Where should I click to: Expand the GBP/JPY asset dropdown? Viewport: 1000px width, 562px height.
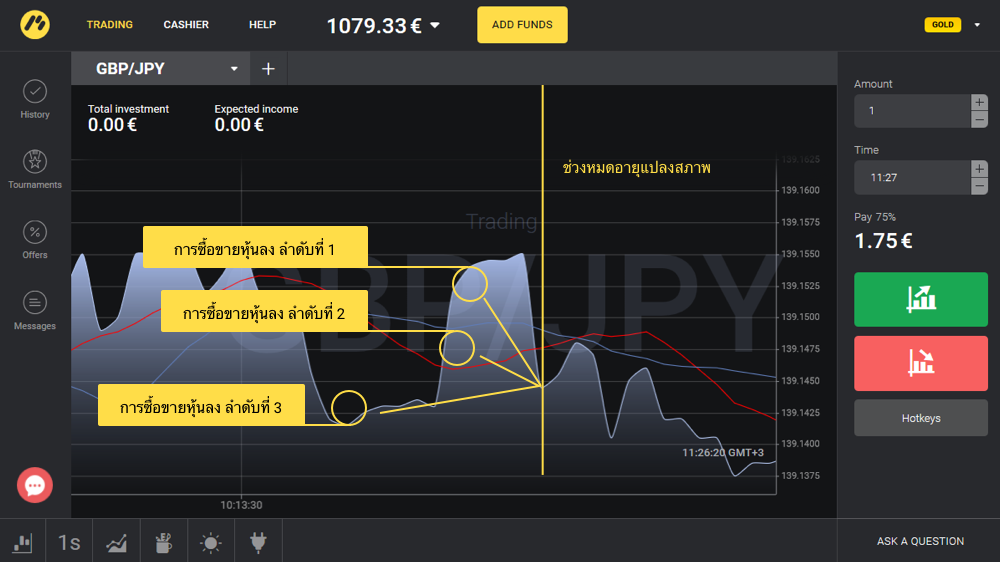coord(234,69)
